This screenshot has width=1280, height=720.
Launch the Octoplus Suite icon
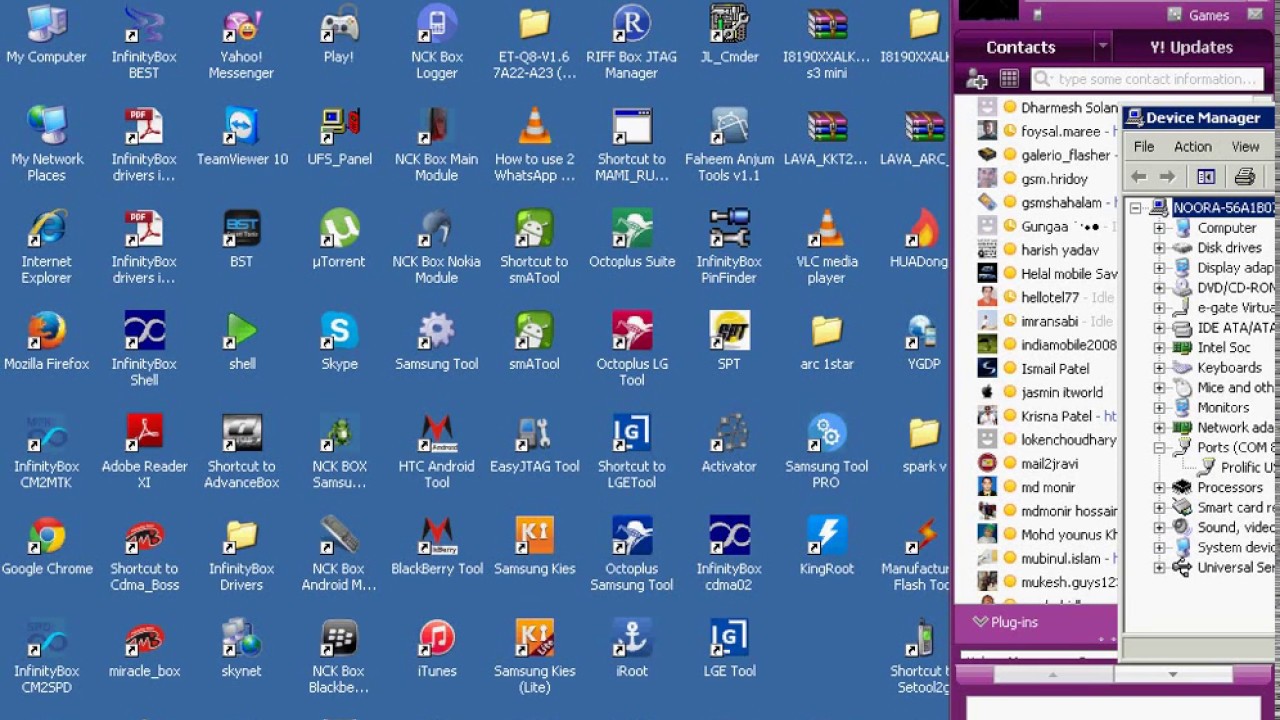click(x=632, y=238)
